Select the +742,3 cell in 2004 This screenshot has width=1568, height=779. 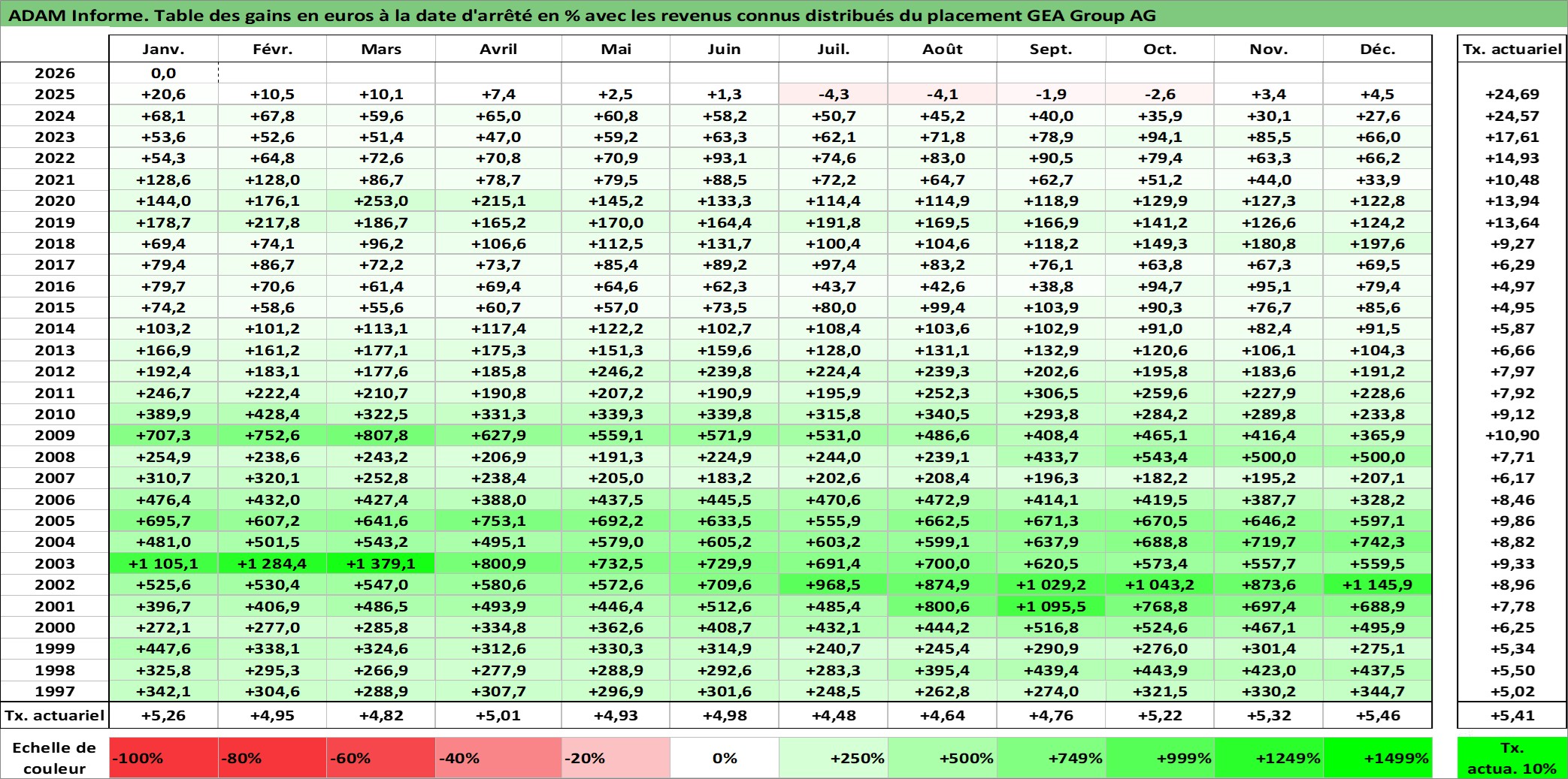click(x=1378, y=542)
